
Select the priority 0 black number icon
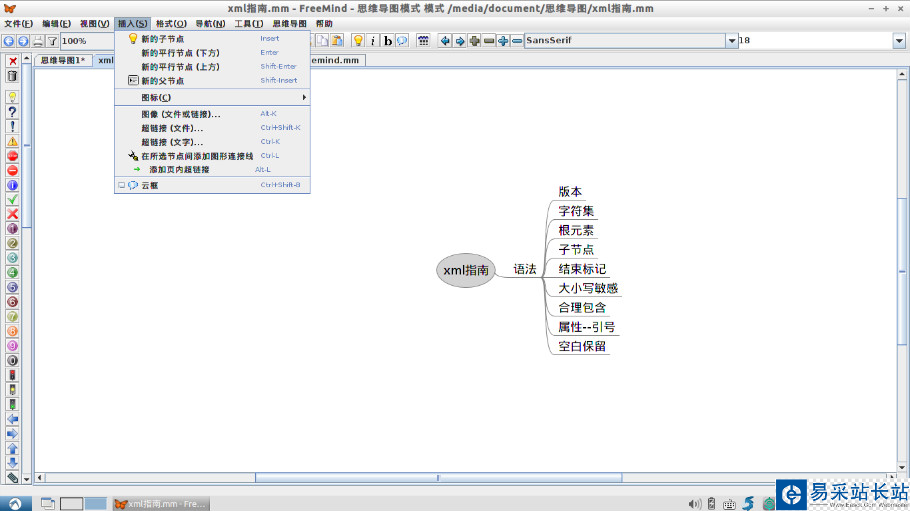click(x=12, y=360)
